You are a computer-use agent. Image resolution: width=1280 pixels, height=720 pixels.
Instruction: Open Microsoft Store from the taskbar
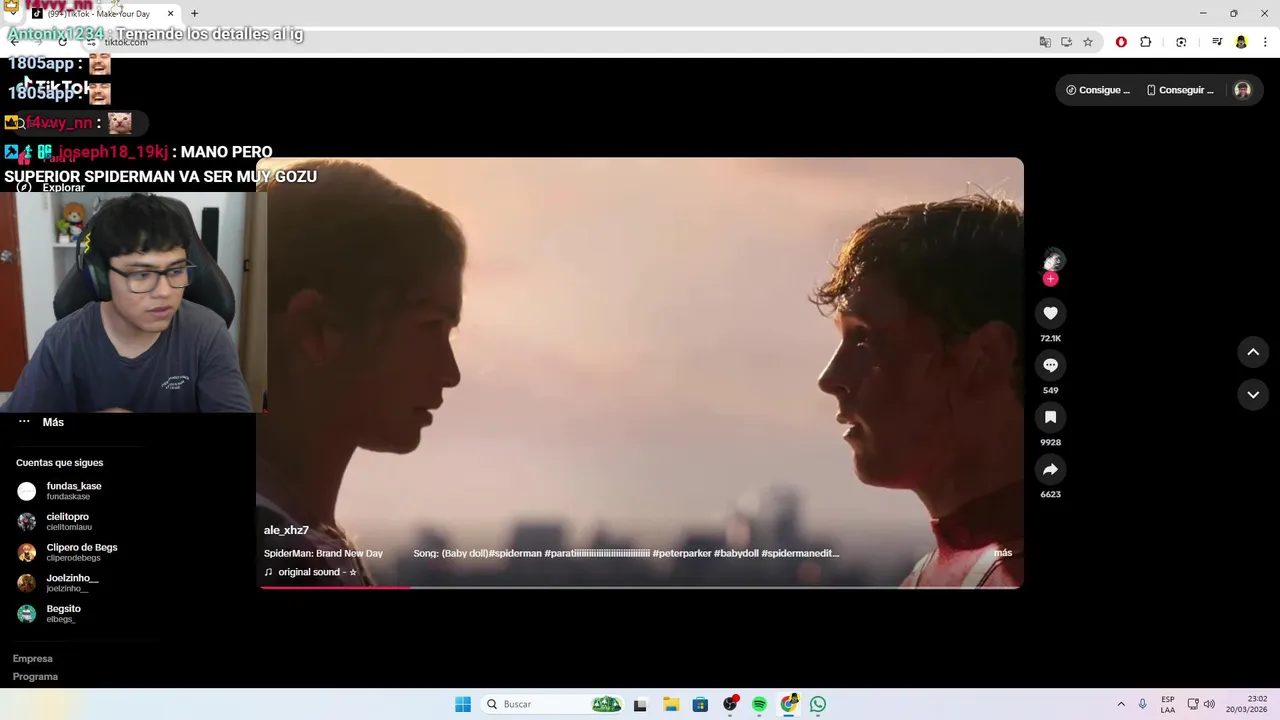[700, 704]
